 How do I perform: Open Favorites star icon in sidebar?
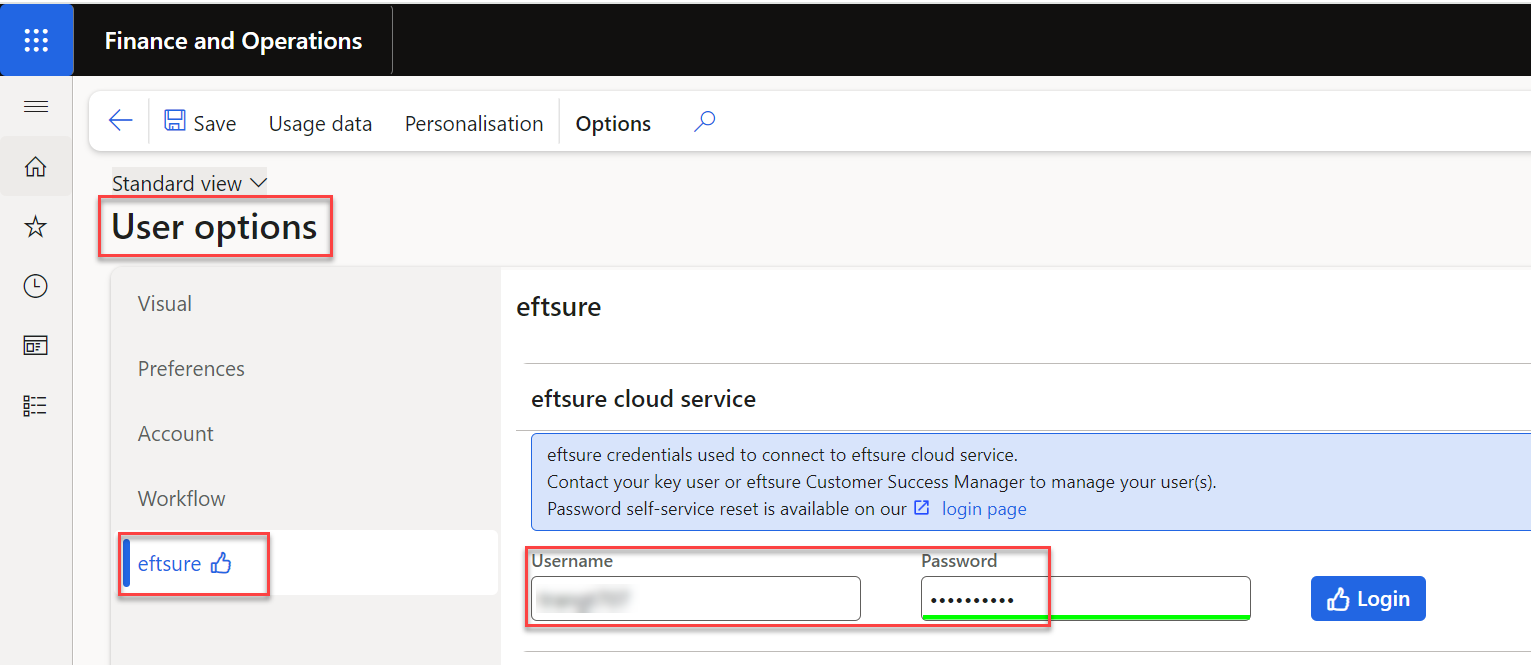[36, 227]
